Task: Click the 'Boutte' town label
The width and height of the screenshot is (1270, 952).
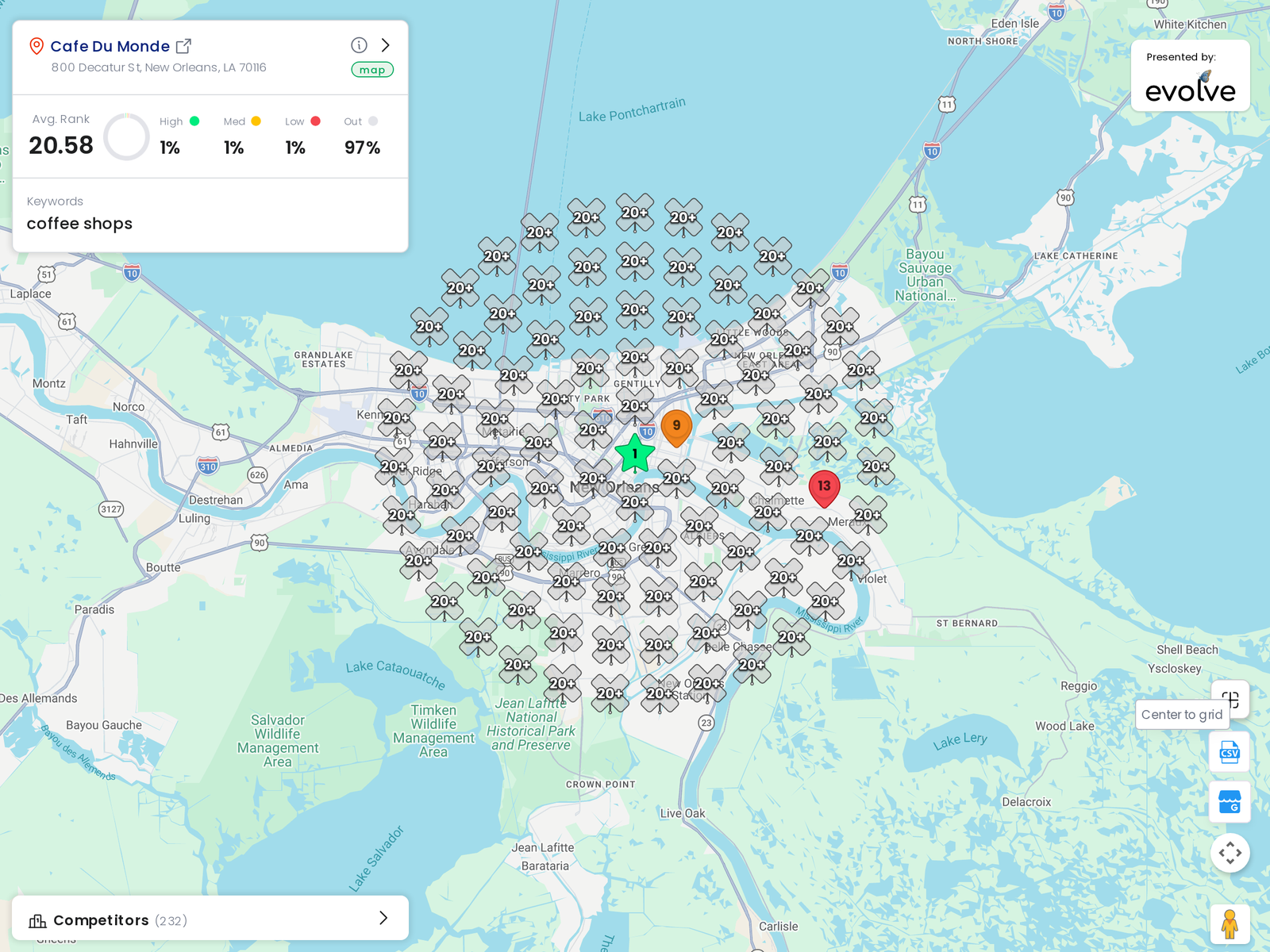Action: point(163,567)
